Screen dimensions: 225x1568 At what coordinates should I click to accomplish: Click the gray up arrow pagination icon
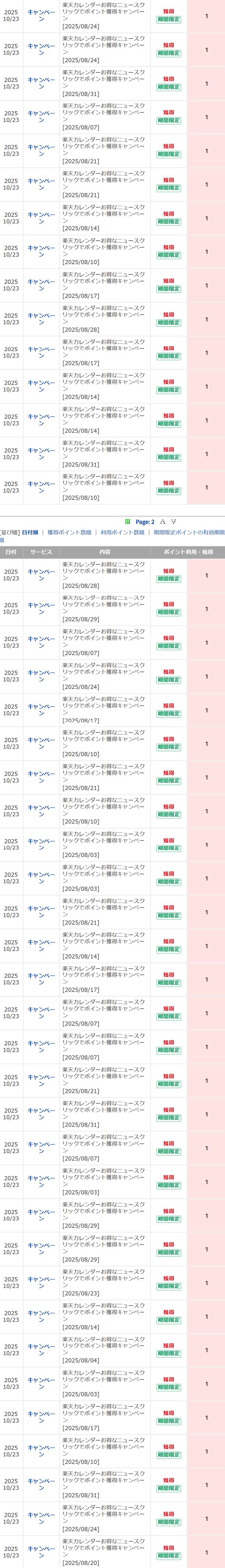(x=163, y=522)
